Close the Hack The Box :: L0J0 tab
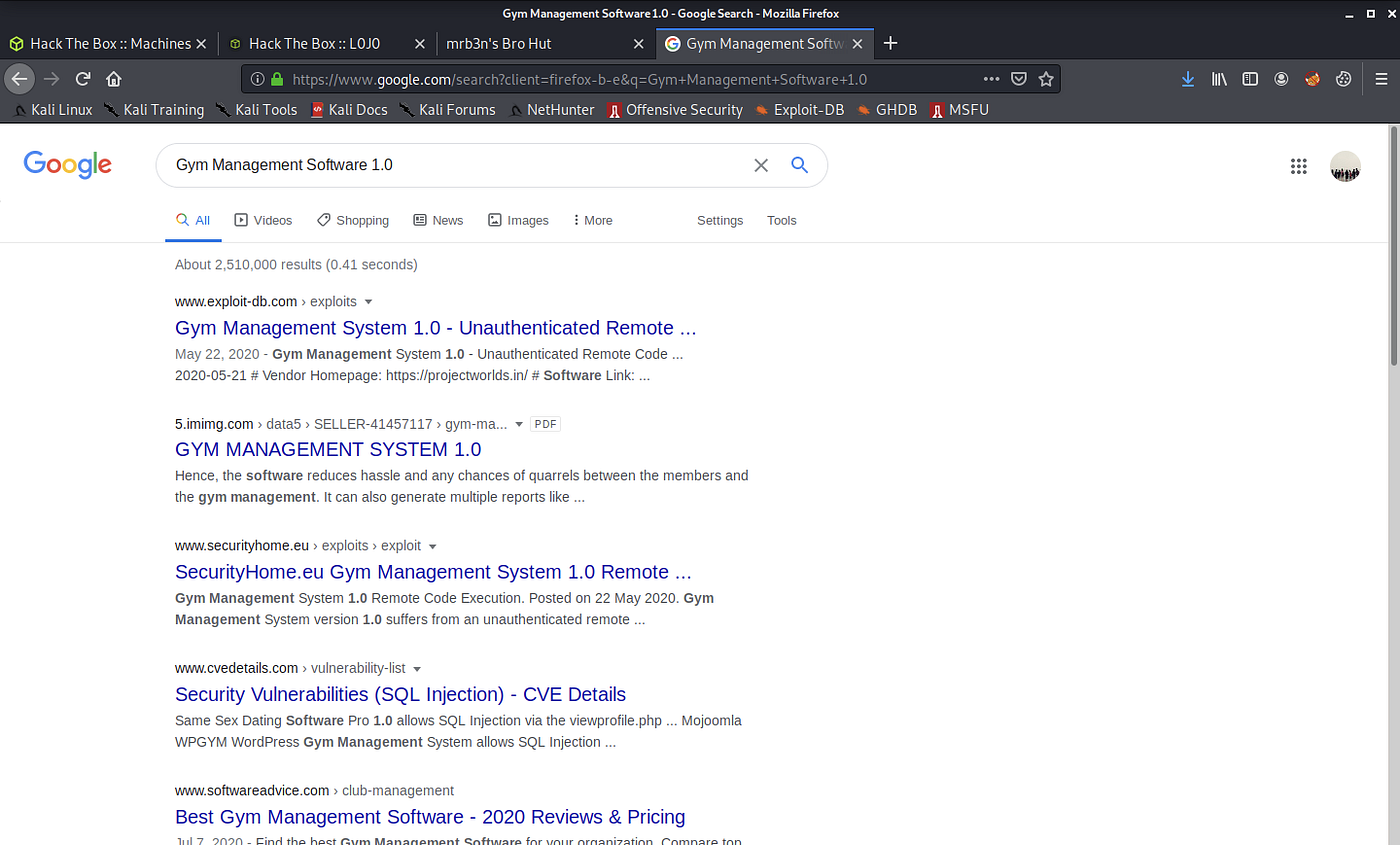Screen dimensions: 1400x845 pyautogui.click(x=420, y=44)
